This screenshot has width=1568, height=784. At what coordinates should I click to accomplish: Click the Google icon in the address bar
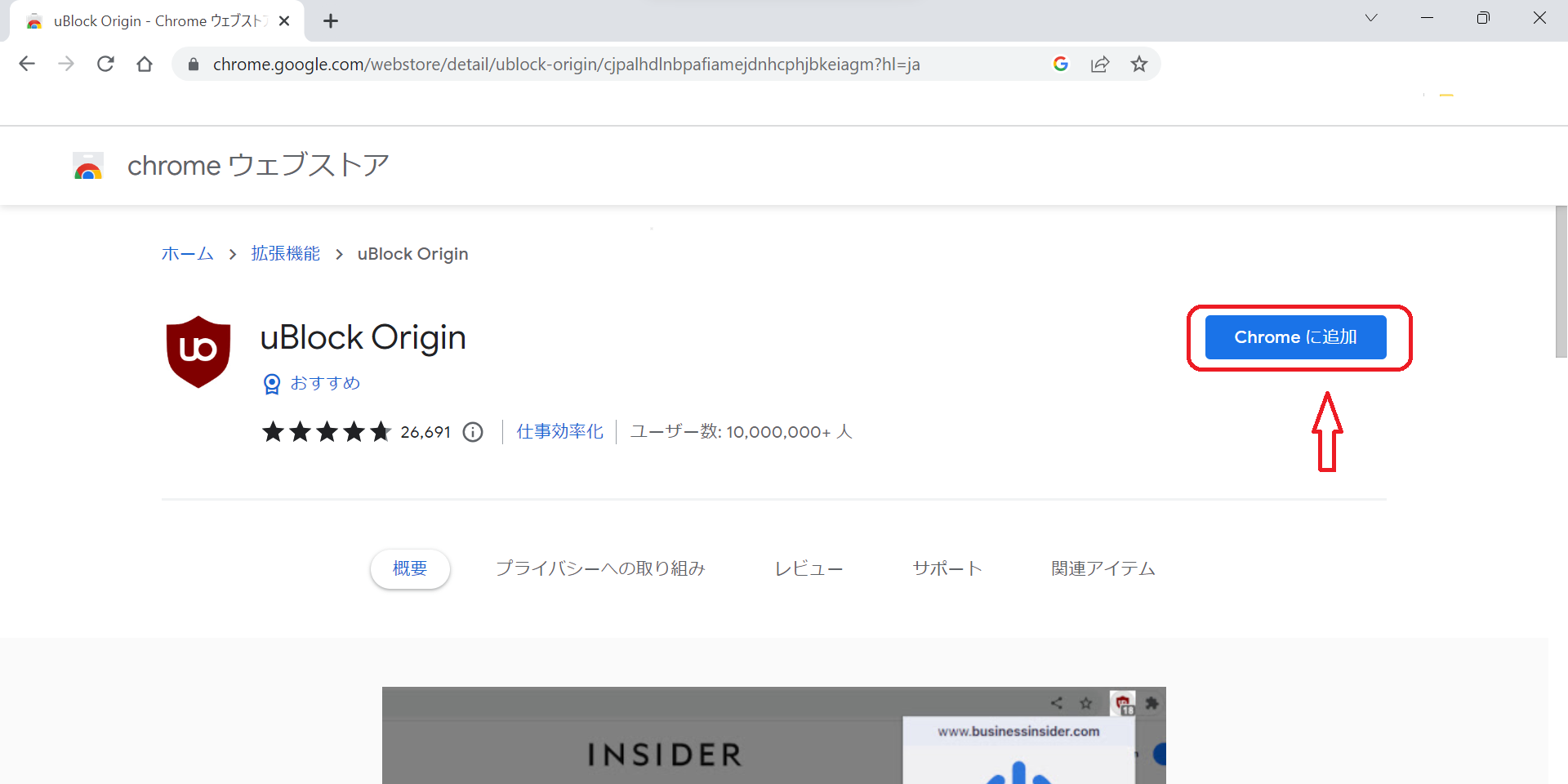[1060, 64]
